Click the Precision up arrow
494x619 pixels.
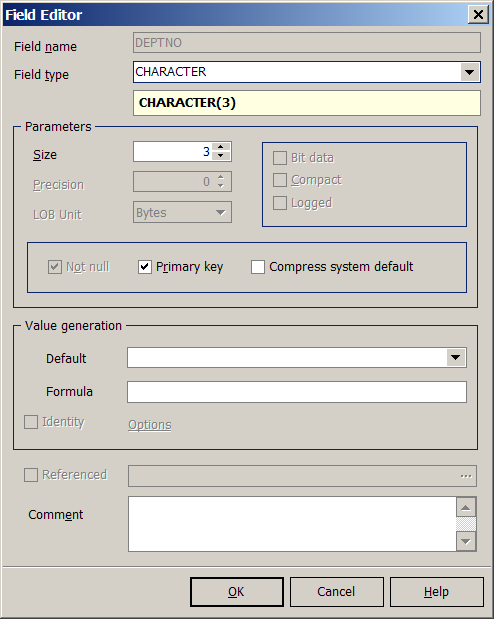(x=221, y=177)
